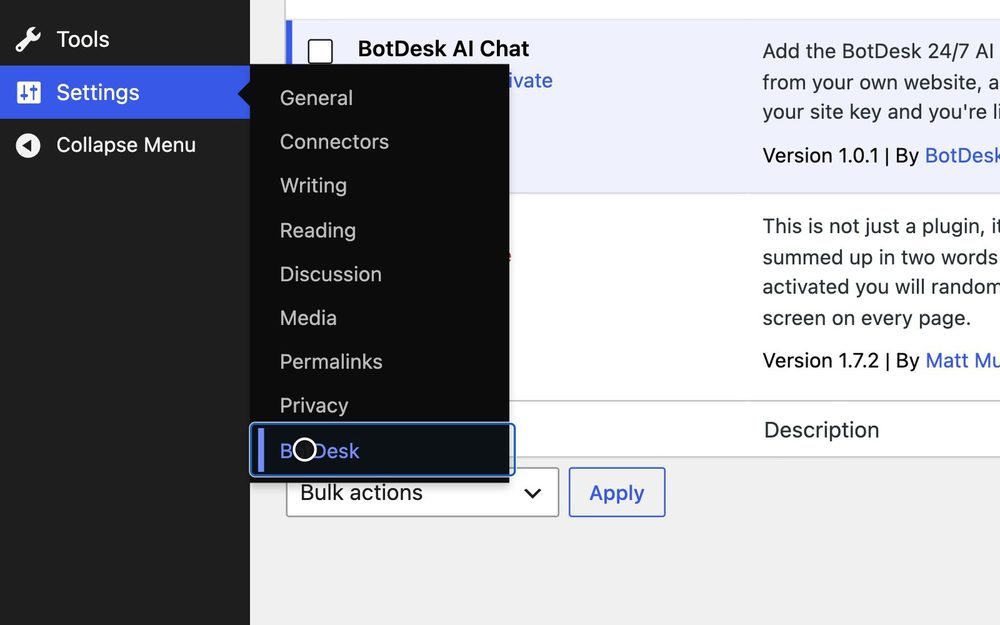Click the partially hidden Deactivate link
The height and width of the screenshot is (625, 1000).
(x=531, y=81)
